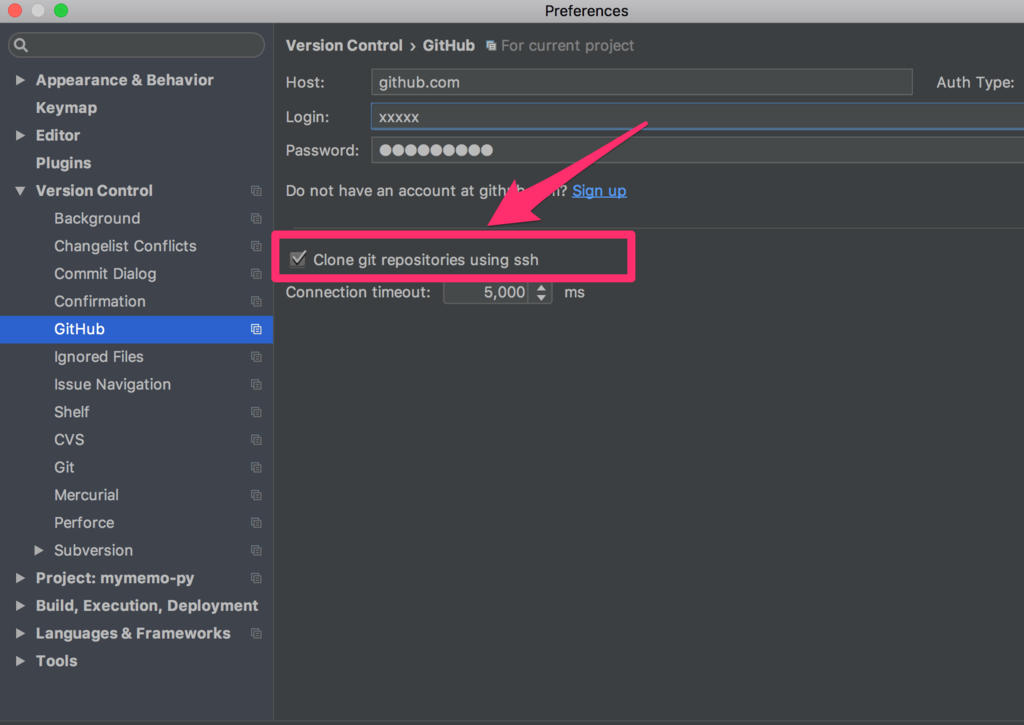Select Ignored Files settings
Viewport: 1024px width, 725px height.
(x=99, y=357)
